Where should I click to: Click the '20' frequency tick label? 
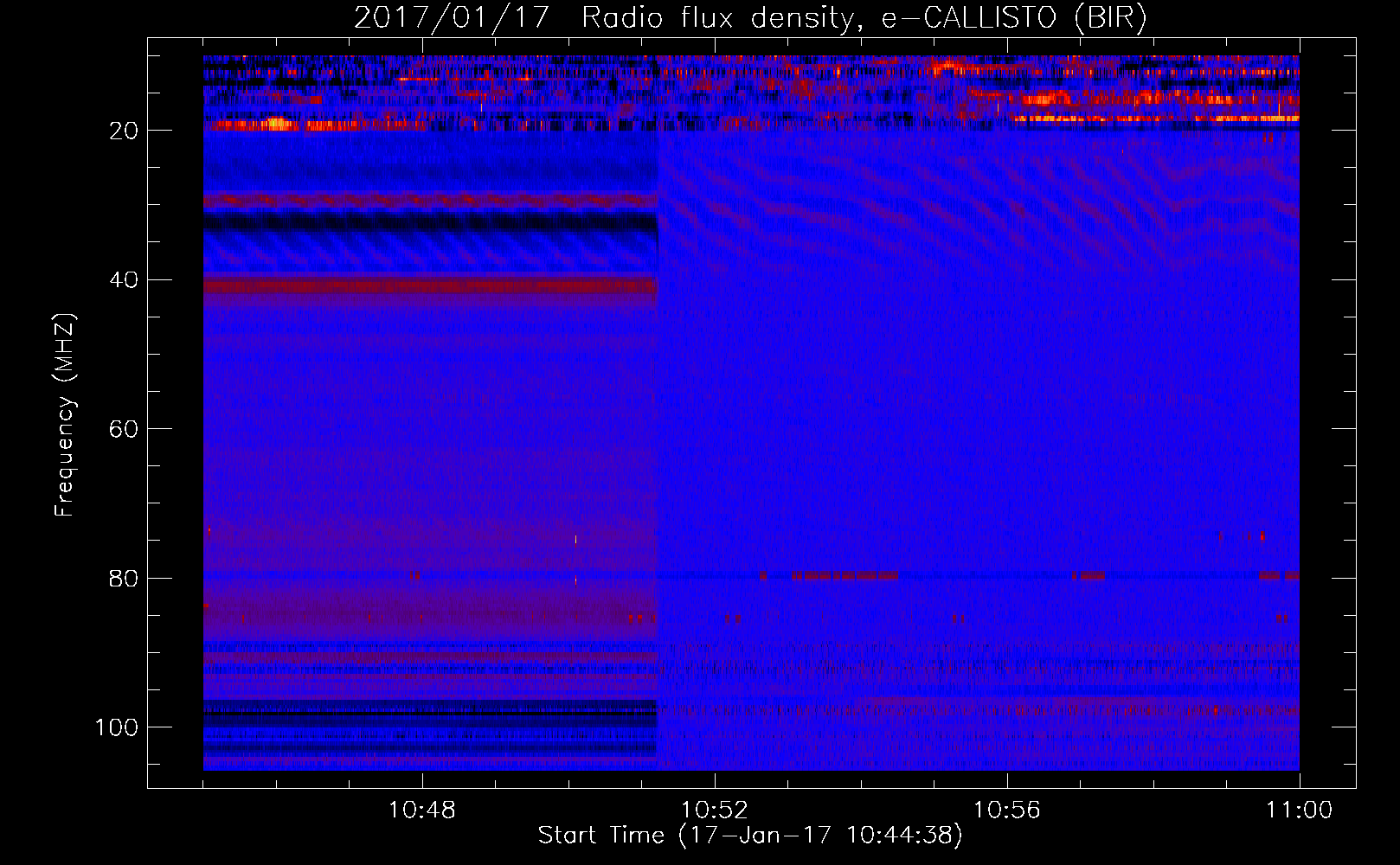click(125, 131)
